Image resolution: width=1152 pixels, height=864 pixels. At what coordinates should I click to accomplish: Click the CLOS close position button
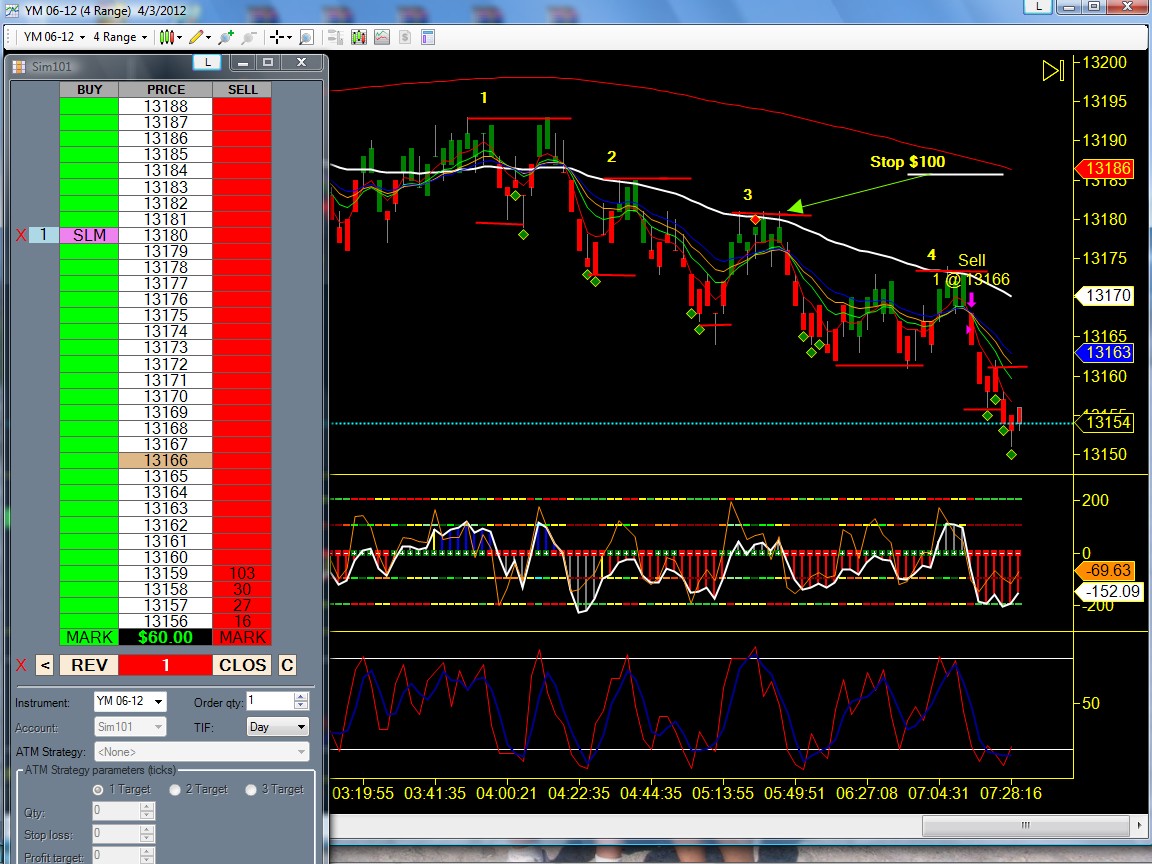click(x=242, y=665)
